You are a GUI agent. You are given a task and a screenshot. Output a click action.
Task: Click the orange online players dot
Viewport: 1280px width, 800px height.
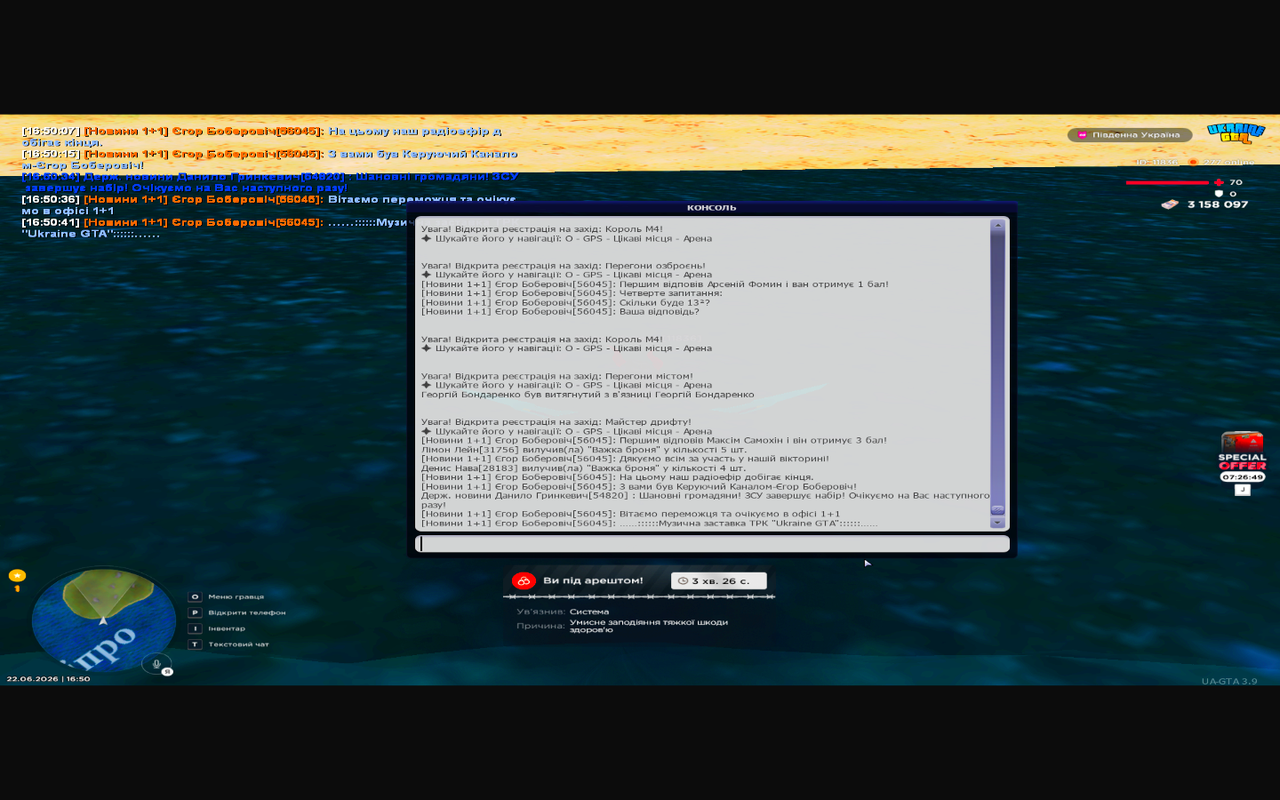pos(1193,161)
